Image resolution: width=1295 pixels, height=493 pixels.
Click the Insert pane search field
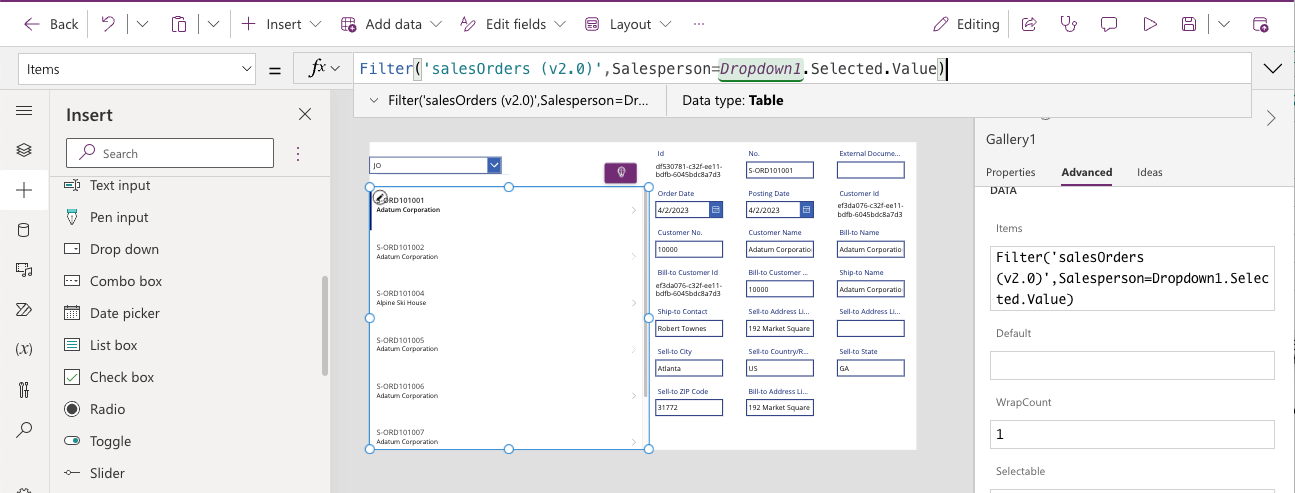(170, 153)
